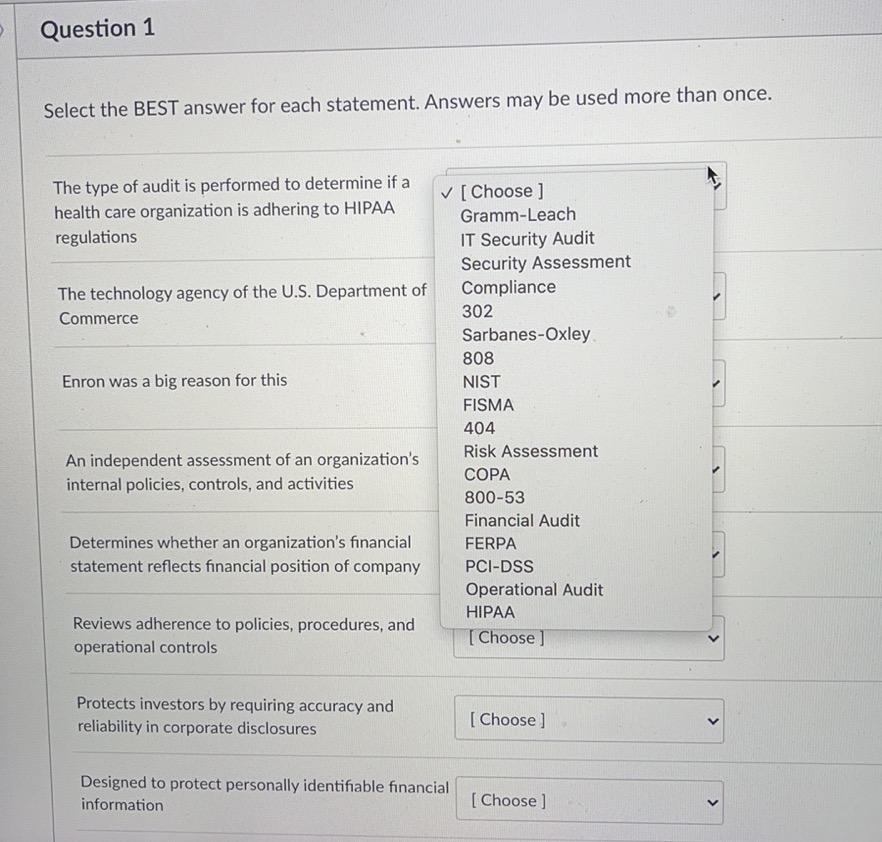The height and width of the screenshot is (842, 882).
Task: Select Operational Audit in the answer list
Action: click(x=534, y=589)
